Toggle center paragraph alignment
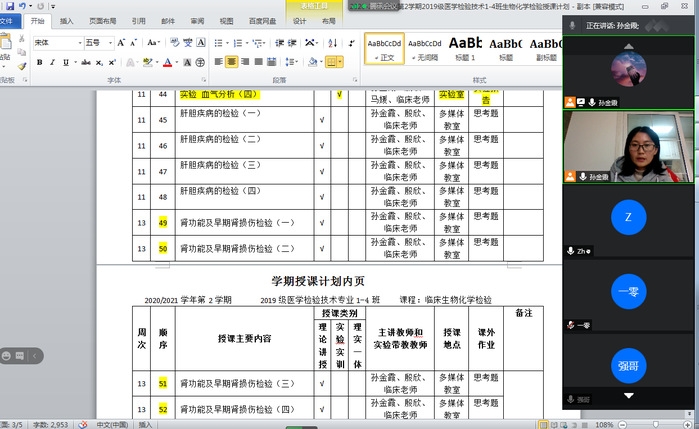 (x=232, y=62)
